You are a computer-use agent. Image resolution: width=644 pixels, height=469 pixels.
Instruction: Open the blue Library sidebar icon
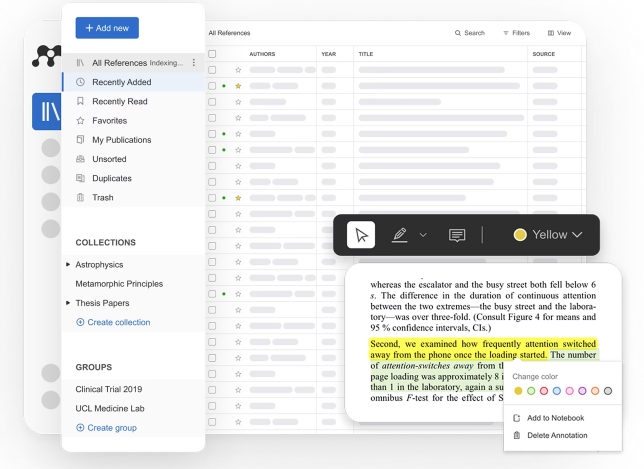tap(47, 111)
